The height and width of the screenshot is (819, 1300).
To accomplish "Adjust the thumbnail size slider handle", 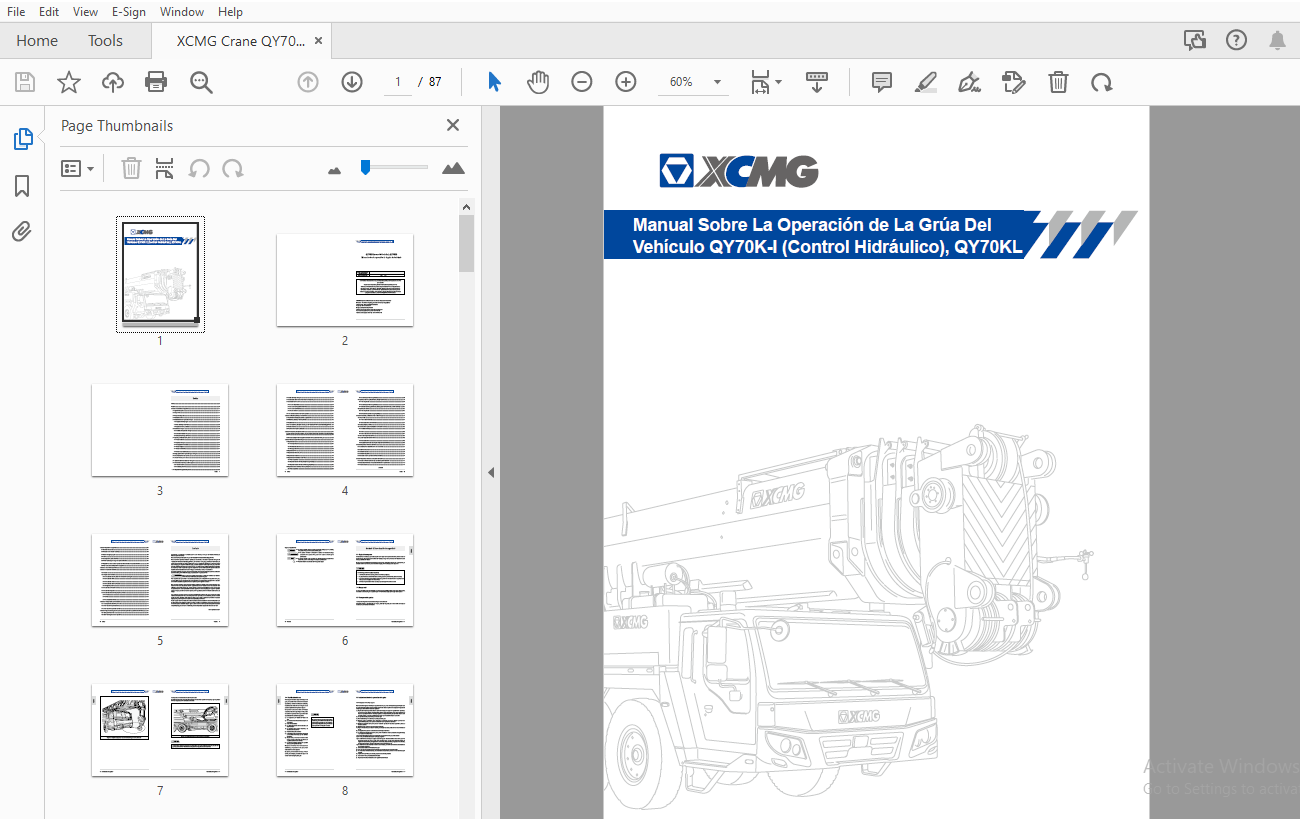I will coord(366,167).
